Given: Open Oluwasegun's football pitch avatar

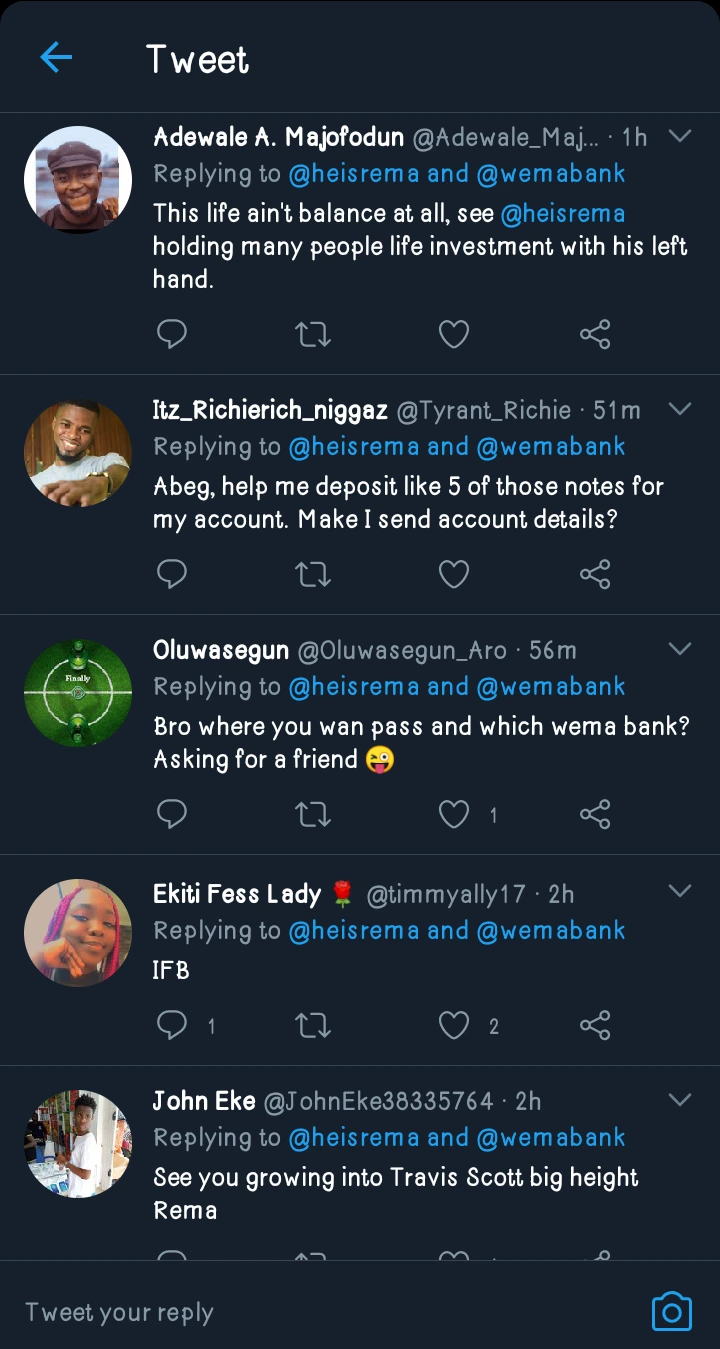Looking at the screenshot, I should (x=78, y=693).
